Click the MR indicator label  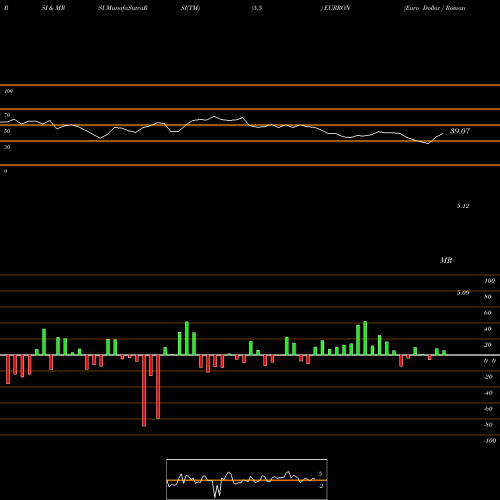pos(446,260)
